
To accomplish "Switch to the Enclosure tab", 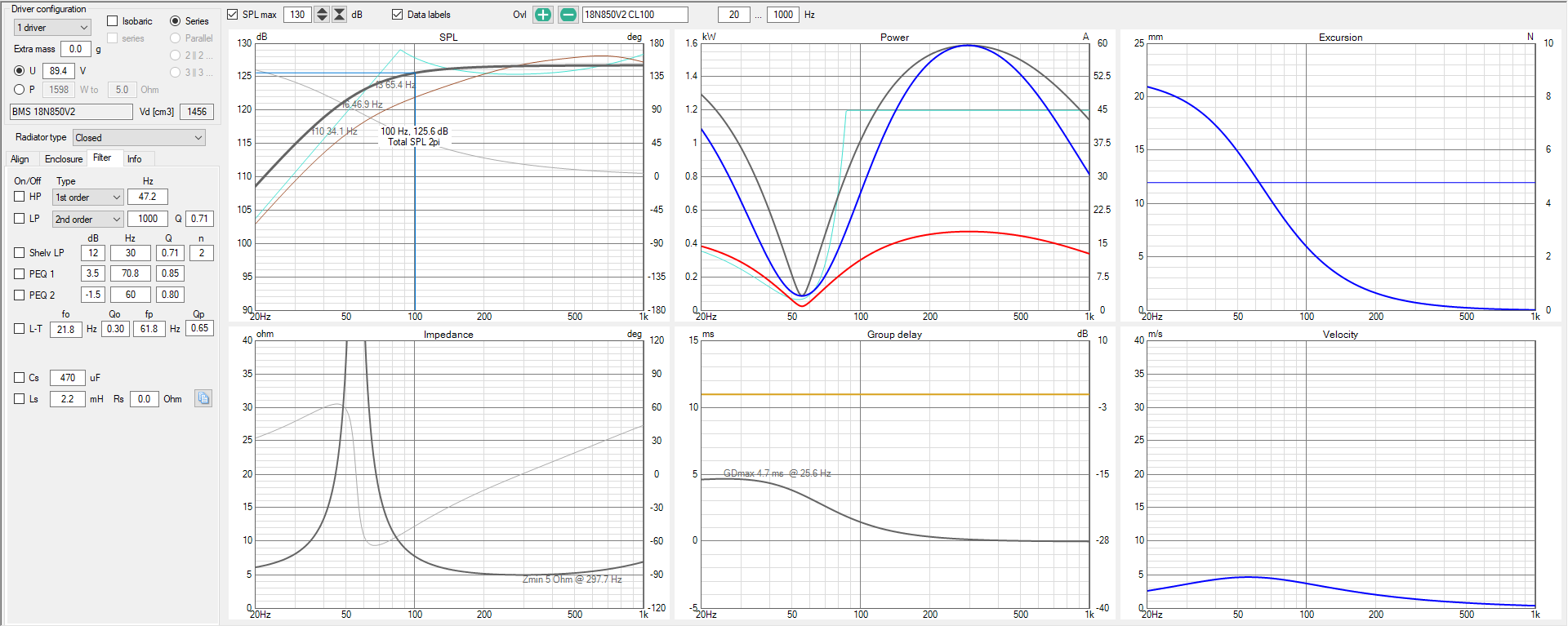I will (x=64, y=159).
